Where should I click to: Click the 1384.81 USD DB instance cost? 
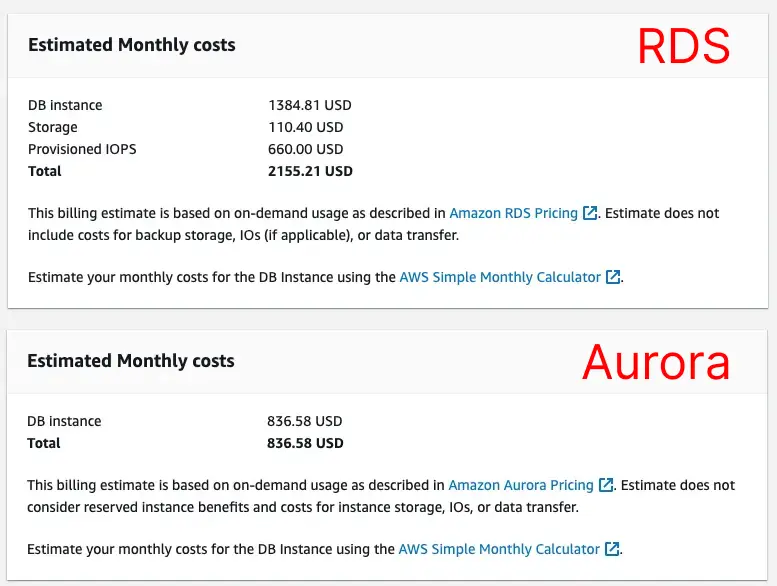coord(310,105)
